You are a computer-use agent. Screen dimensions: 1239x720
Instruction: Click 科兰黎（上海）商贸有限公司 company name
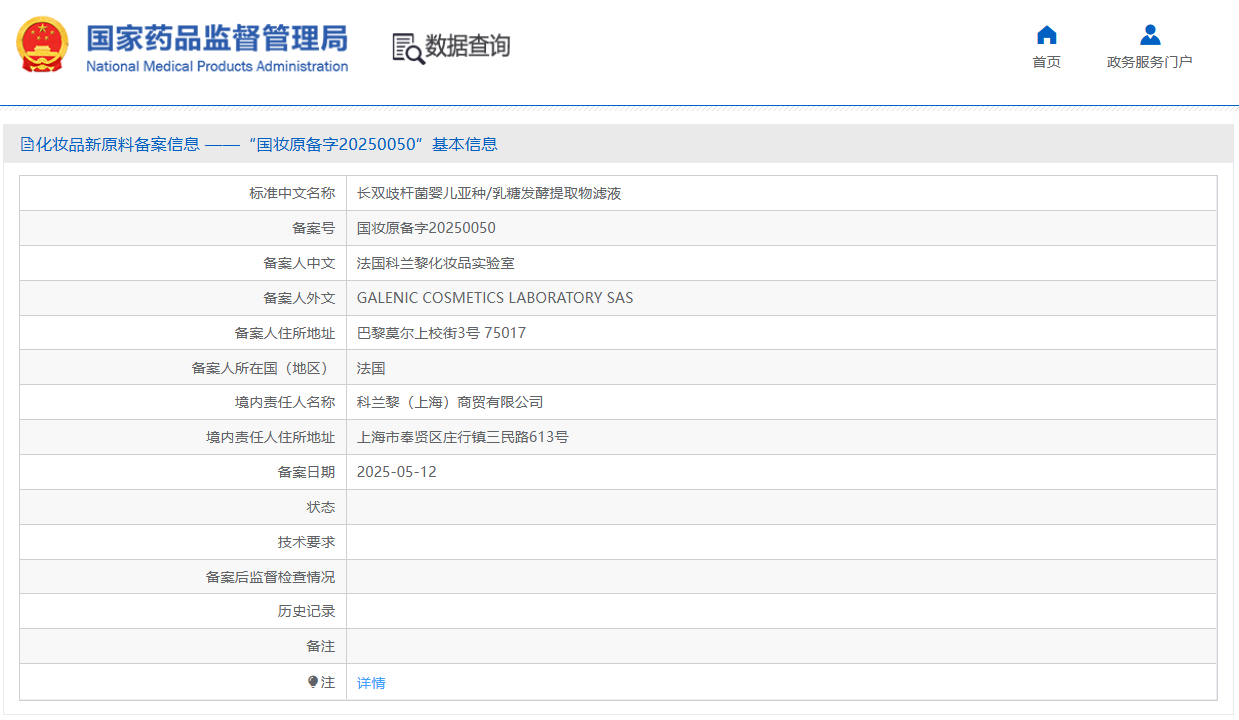click(x=449, y=402)
